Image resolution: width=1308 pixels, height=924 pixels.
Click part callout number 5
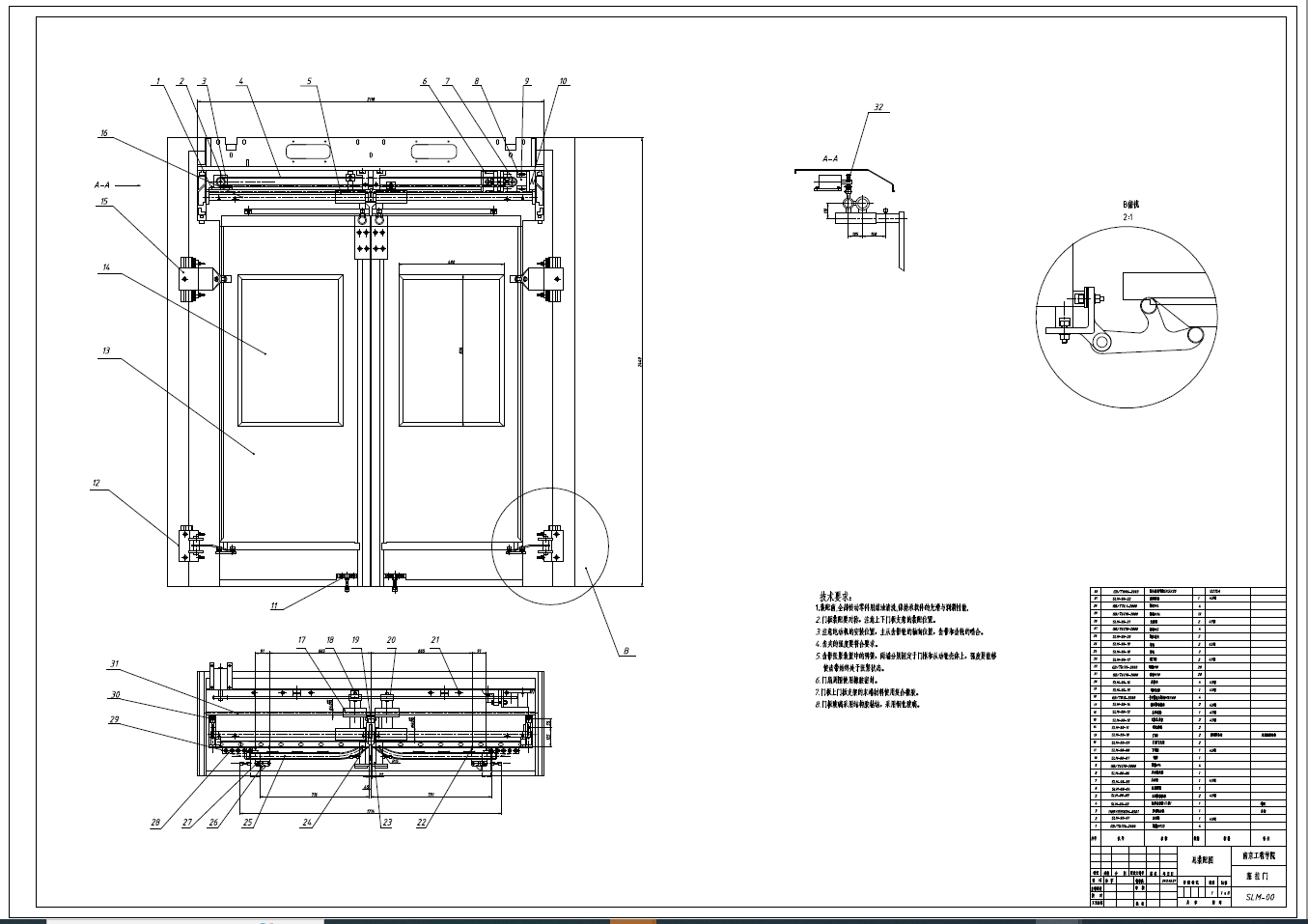(309, 82)
